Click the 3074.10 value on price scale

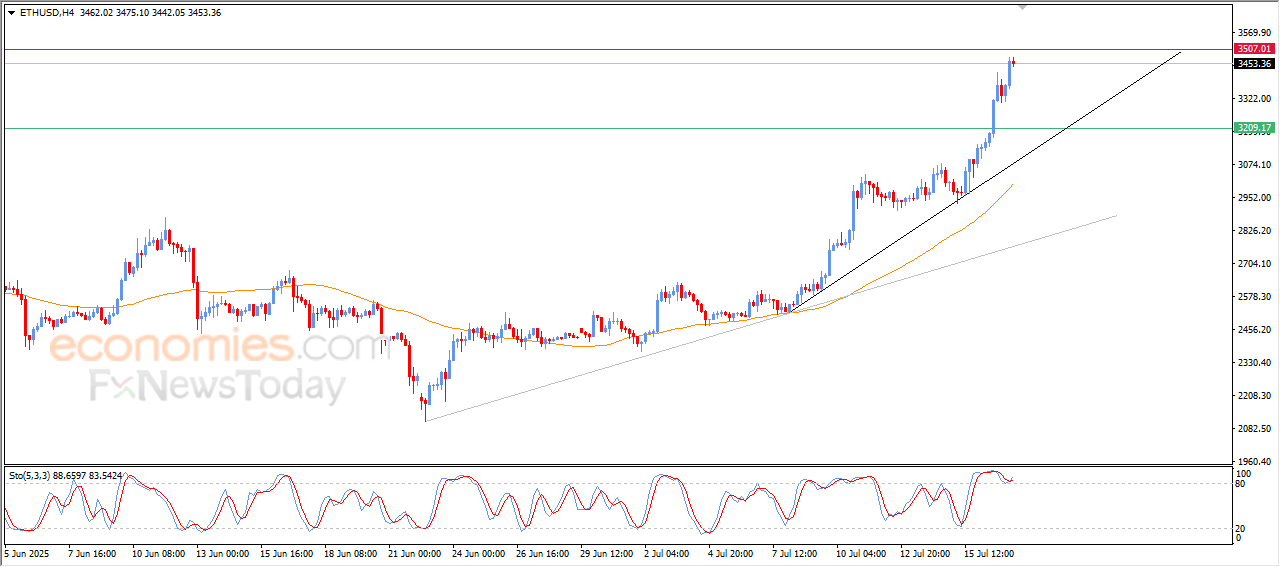(1254, 165)
